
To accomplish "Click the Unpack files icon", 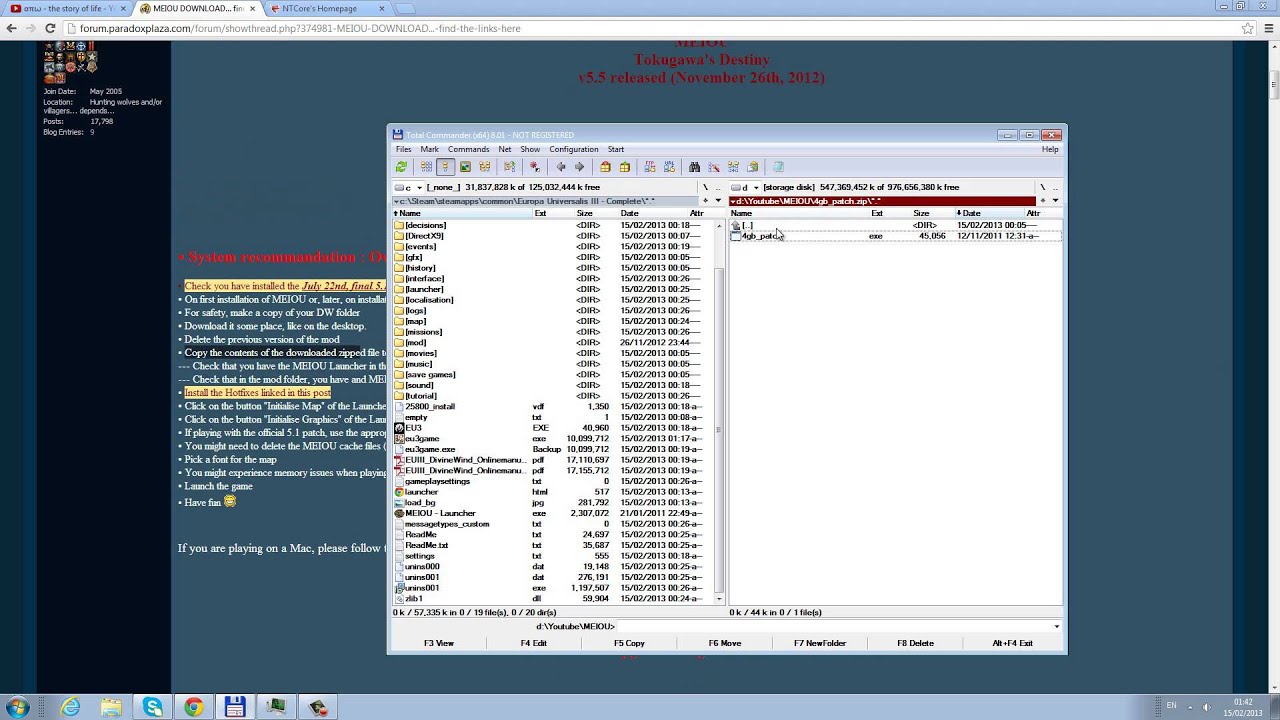I will coord(625,167).
